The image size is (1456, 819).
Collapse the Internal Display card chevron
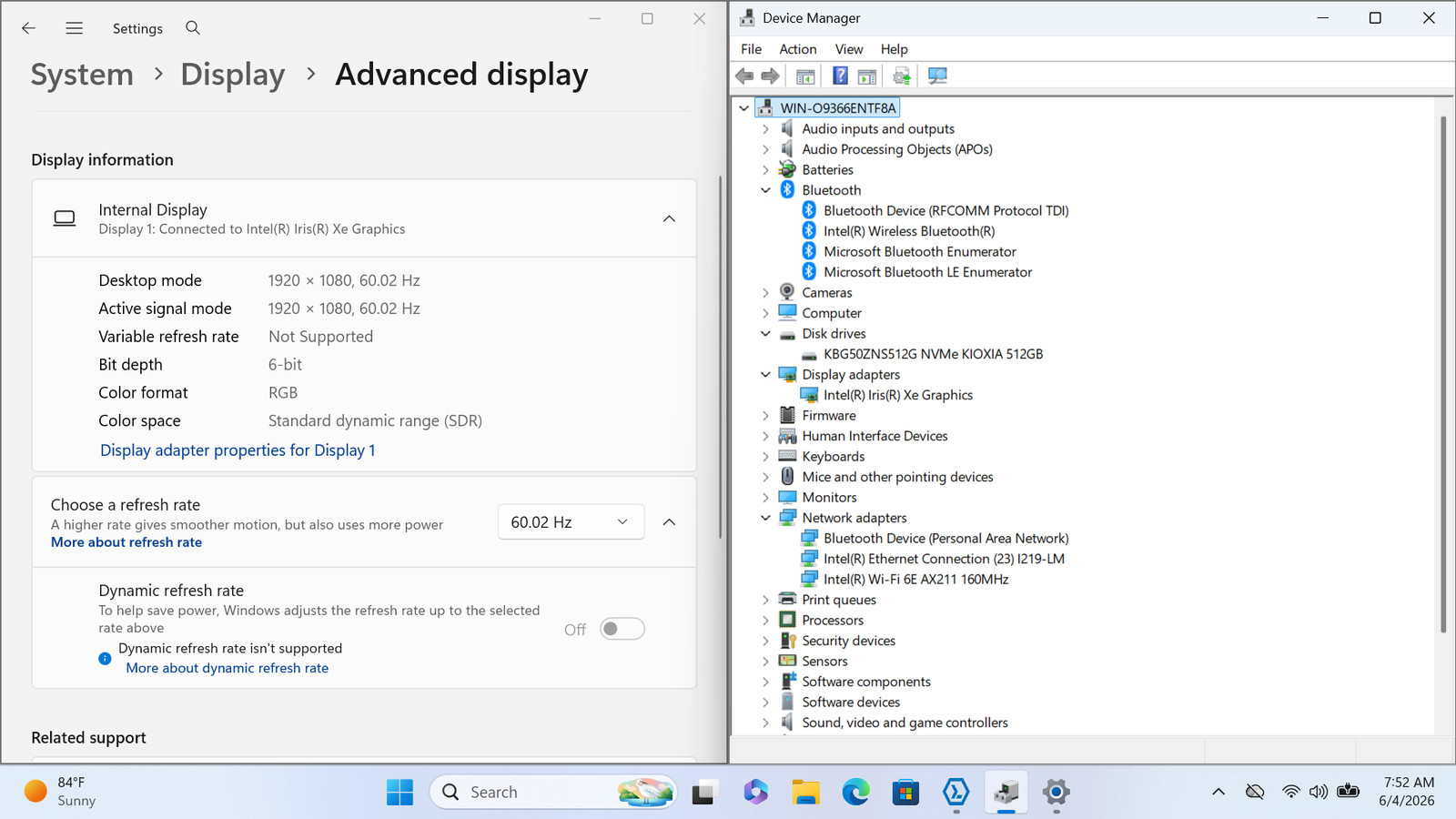[x=669, y=219]
